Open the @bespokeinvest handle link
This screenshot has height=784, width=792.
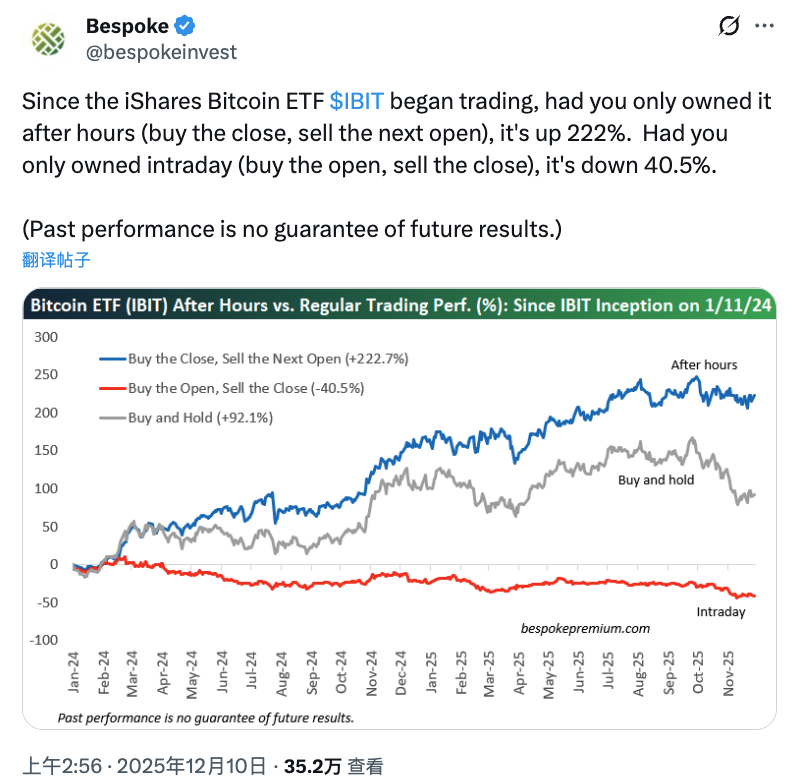161,51
